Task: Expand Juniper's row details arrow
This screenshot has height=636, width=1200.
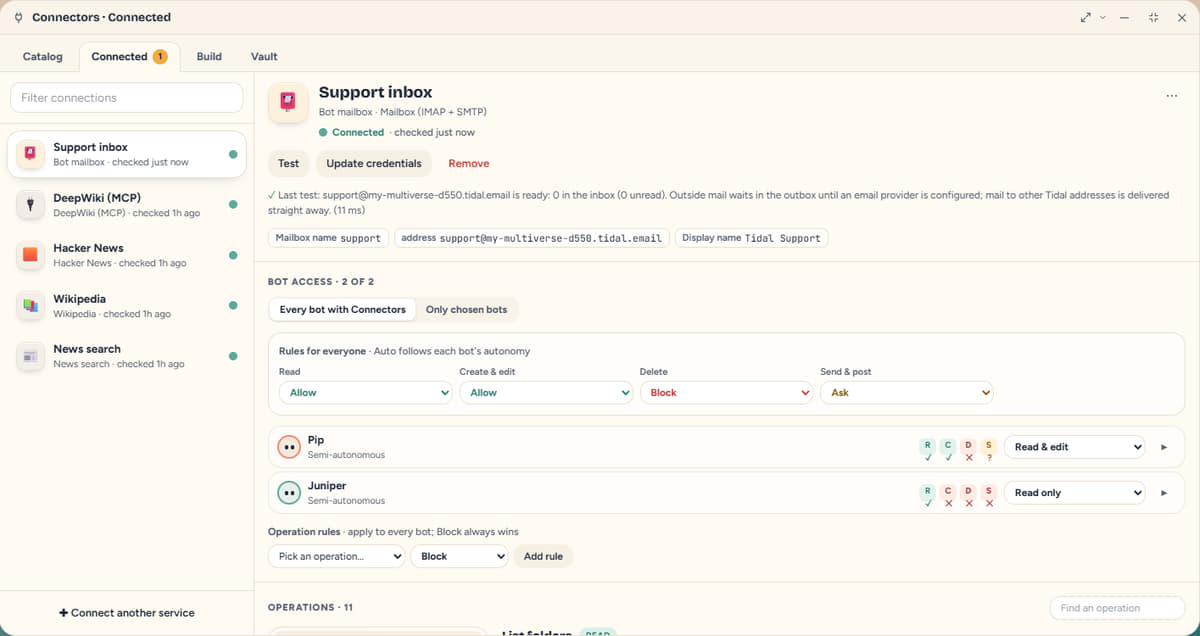Action: pyautogui.click(x=1164, y=493)
